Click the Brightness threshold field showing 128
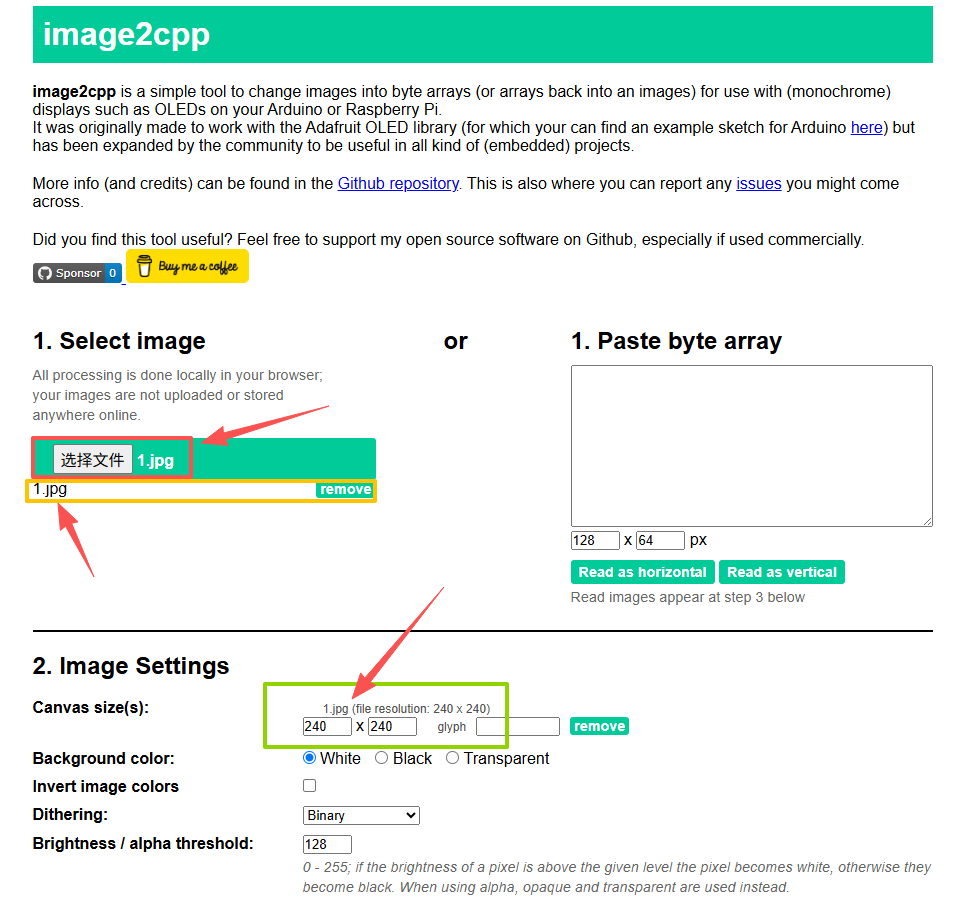979x906 pixels. pyautogui.click(x=327, y=844)
